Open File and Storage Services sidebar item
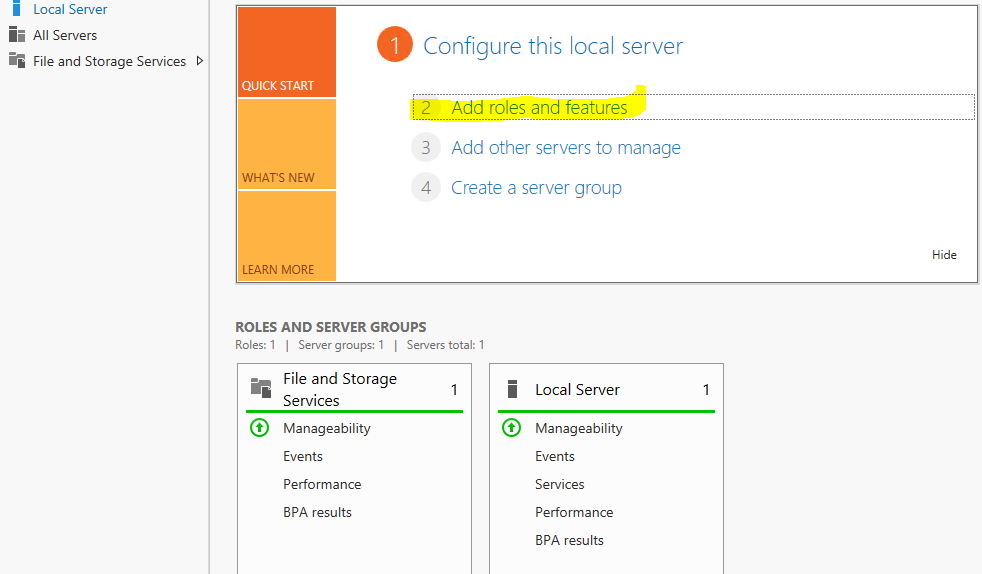This screenshot has height=574, width=982. (109, 61)
